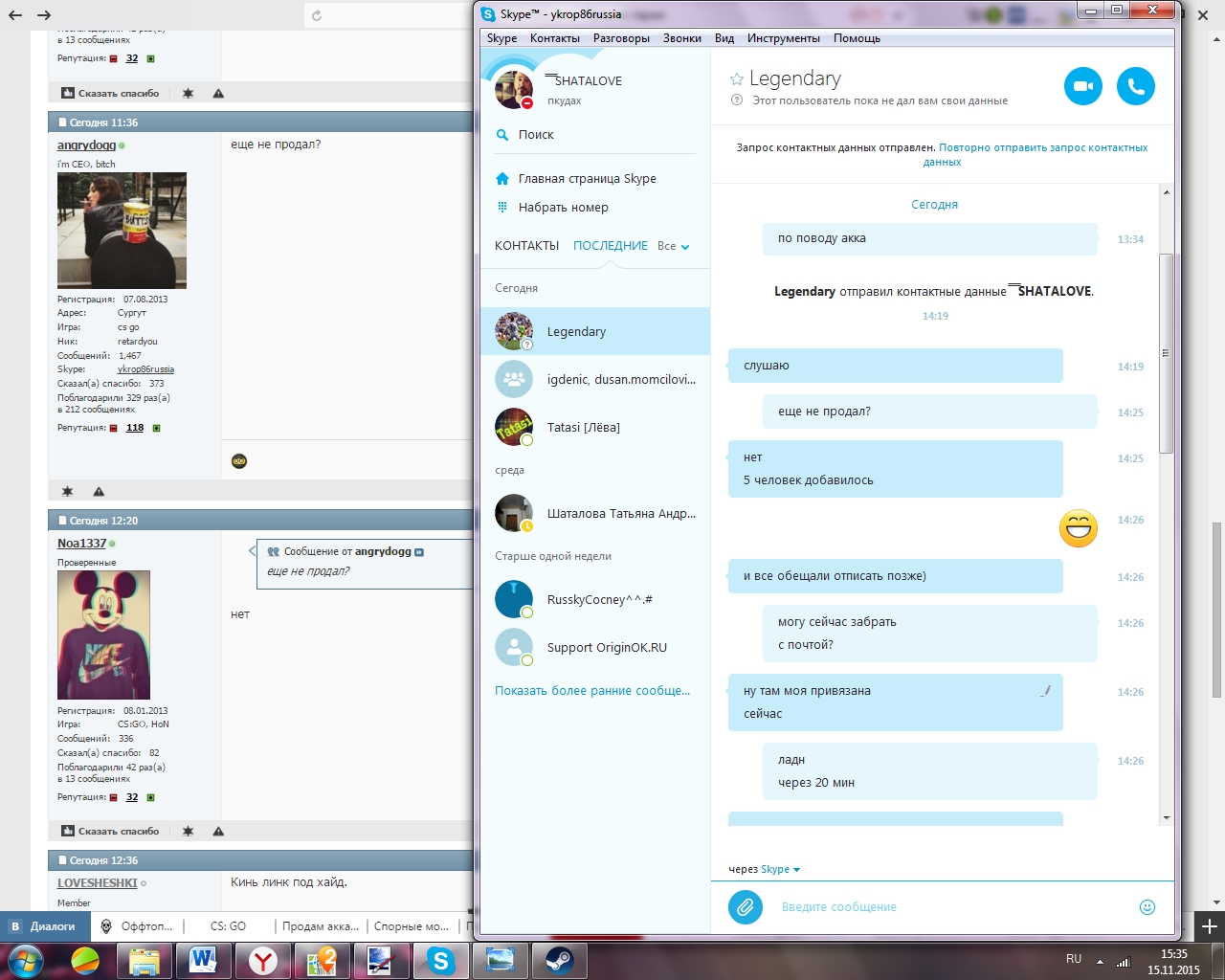Click the message '5 человек добавилось'
The image size is (1225, 980).
click(809, 480)
